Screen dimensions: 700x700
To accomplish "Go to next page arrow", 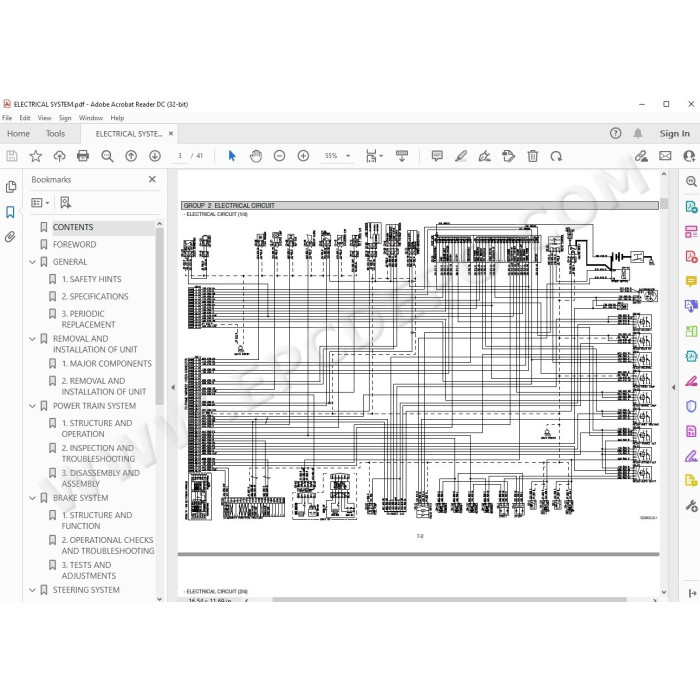I will tap(155, 156).
